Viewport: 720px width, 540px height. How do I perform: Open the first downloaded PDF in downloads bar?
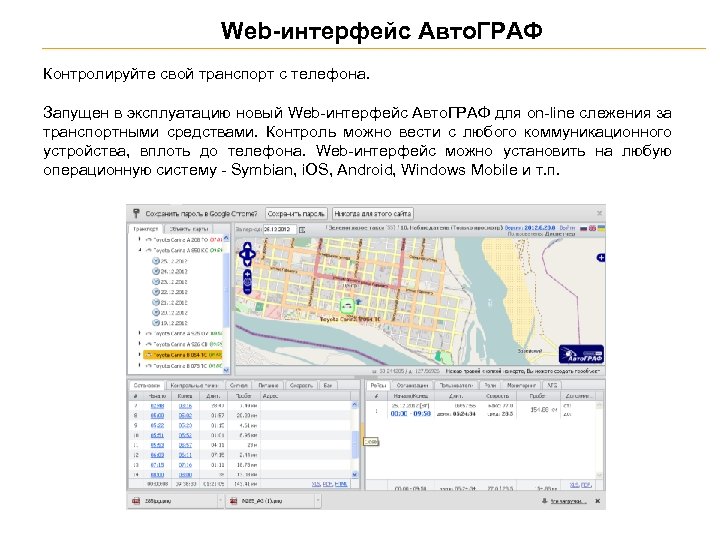click(173, 501)
